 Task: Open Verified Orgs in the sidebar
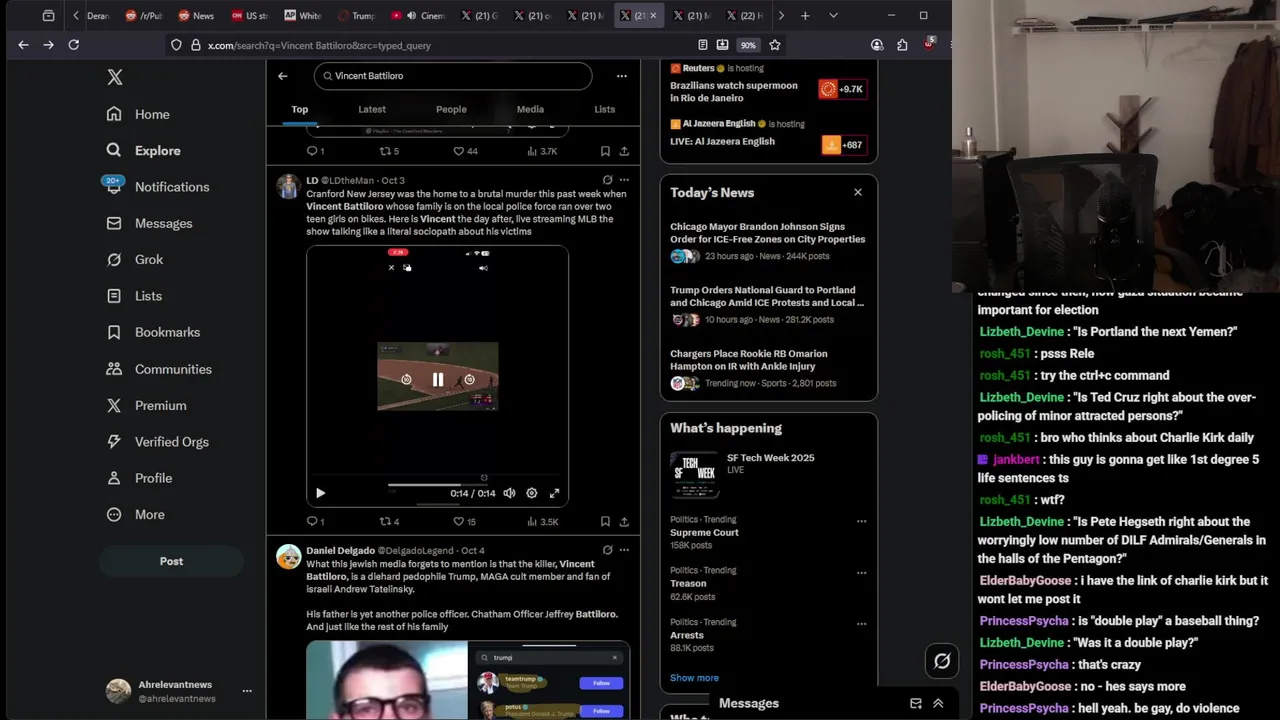[158, 441]
